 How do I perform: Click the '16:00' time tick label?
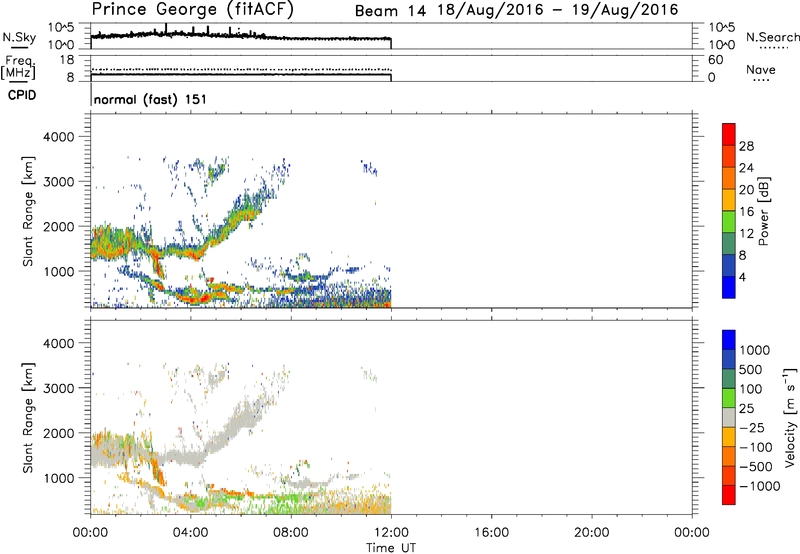coord(491,533)
